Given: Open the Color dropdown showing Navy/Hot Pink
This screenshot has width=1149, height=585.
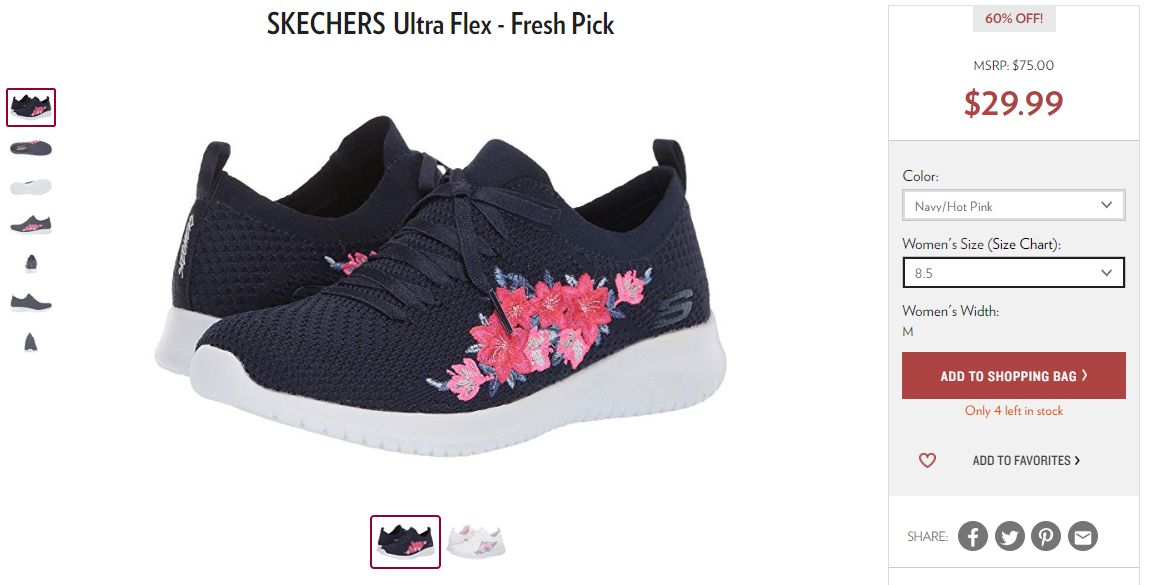Looking at the screenshot, I should coord(1013,205).
